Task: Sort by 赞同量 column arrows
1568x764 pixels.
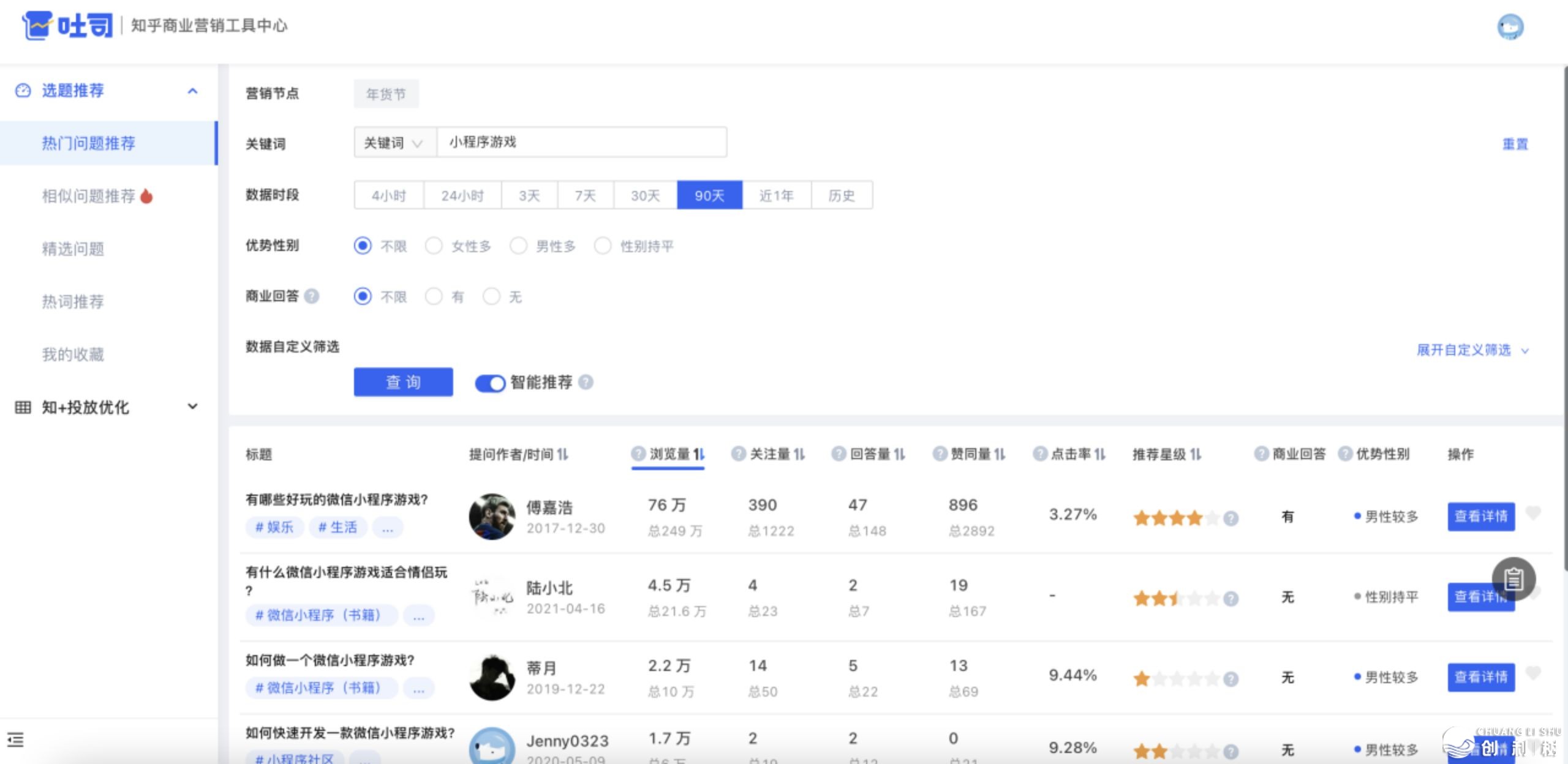Action: [x=1000, y=454]
